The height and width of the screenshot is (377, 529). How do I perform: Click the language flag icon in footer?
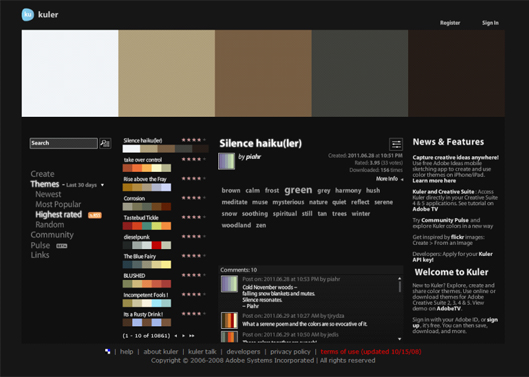coord(108,352)
